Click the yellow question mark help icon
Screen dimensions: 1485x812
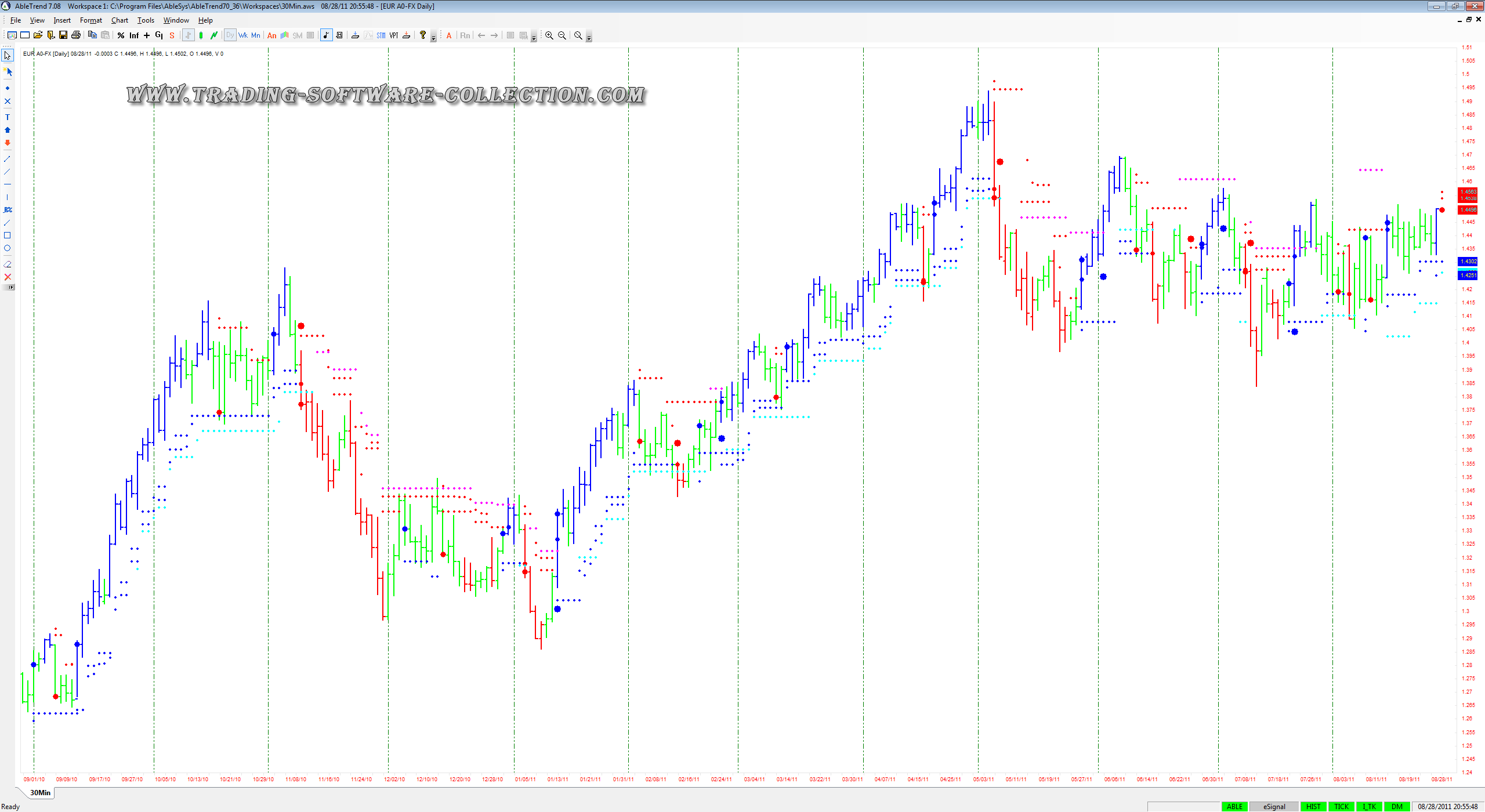point(423,35)
